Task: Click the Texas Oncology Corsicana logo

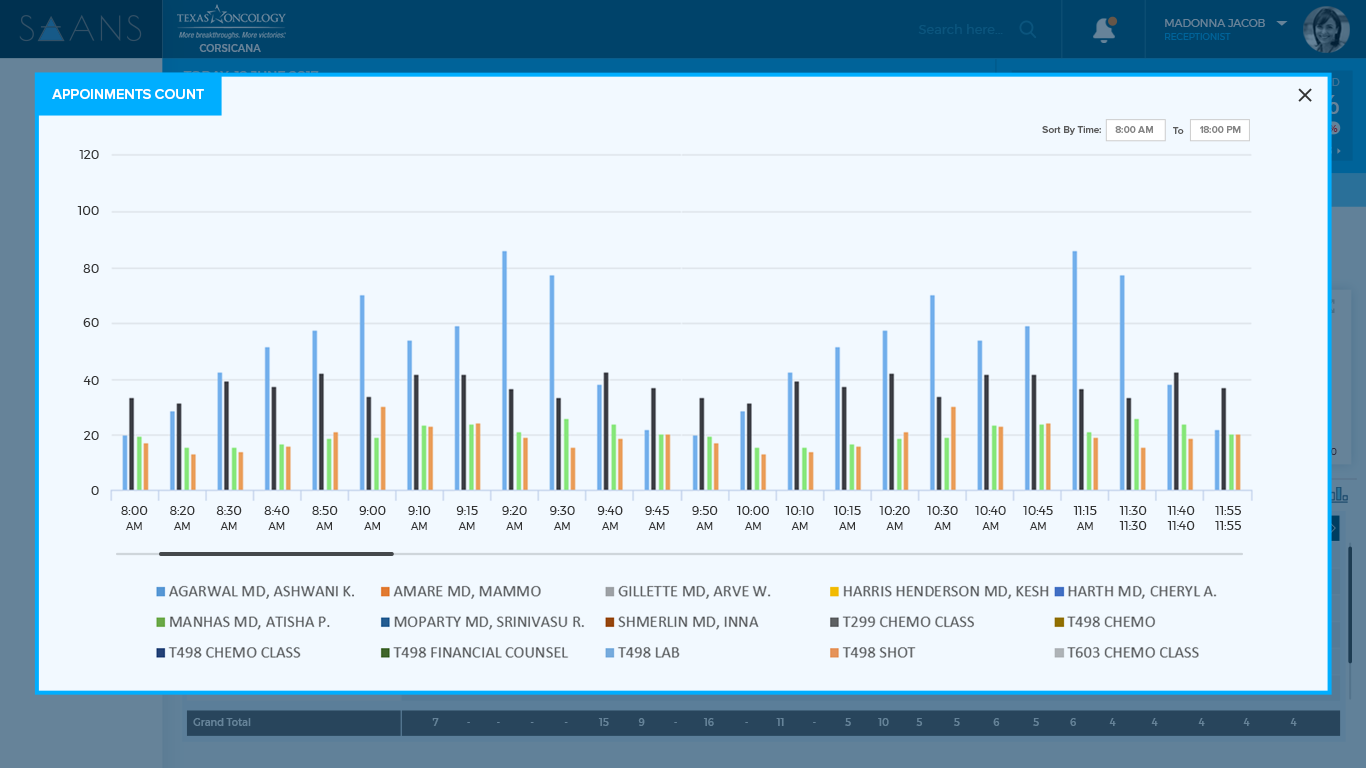Action: point(231,29)
